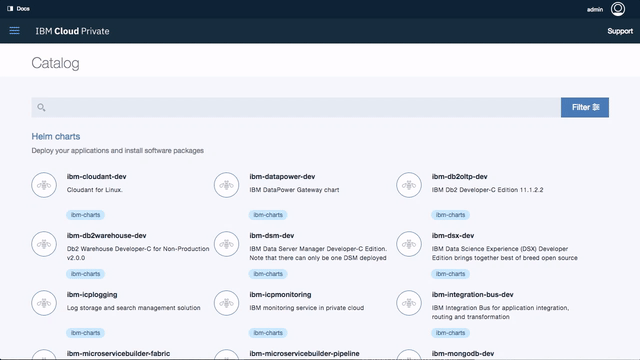
Task: Open the ibm-mongodb-dev chart title
Action: pyautogui.click(x=463, y=353)
